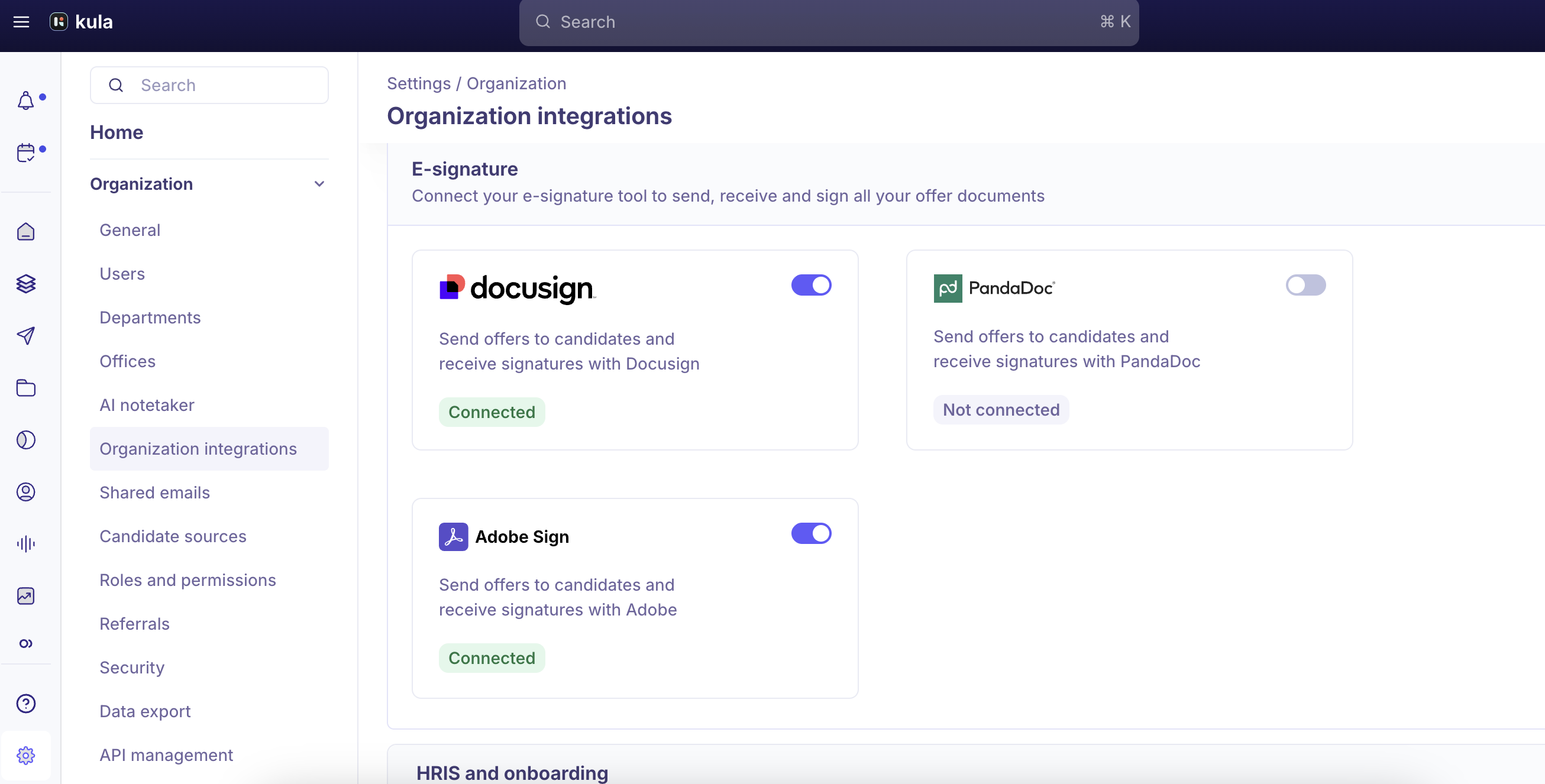Click the PandaDoc logo
This screenshot has width=1545, height=784.
[994, 289]
